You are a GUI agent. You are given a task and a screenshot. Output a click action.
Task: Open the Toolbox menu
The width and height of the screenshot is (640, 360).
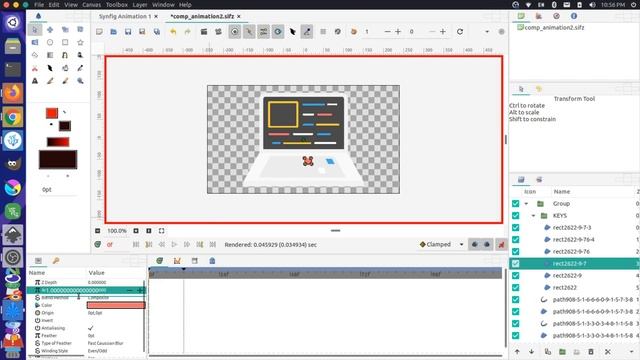117,4
